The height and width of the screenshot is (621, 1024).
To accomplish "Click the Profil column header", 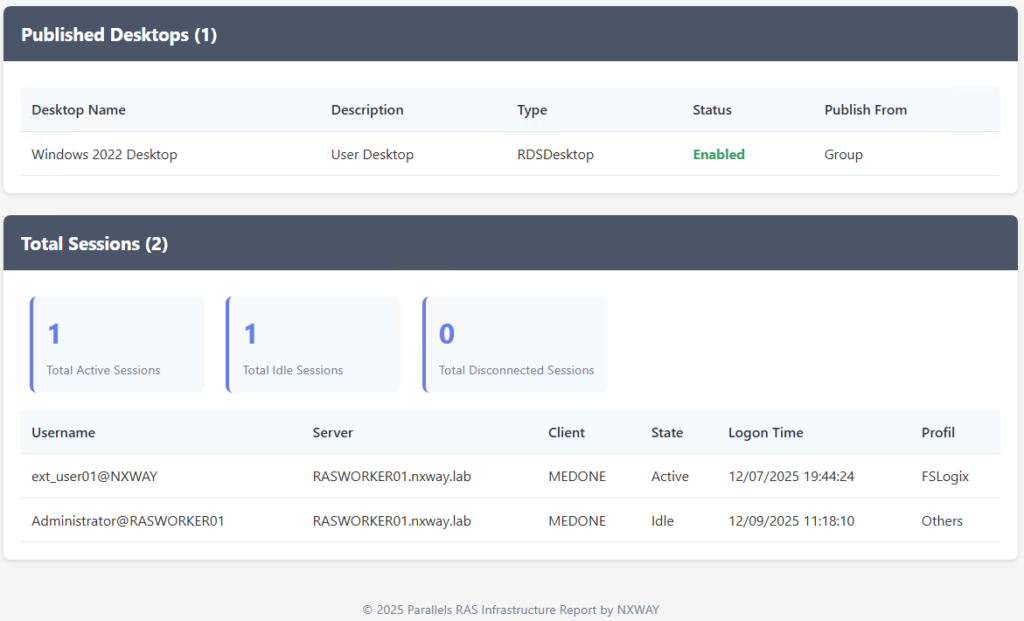I will tap(938, 433).
